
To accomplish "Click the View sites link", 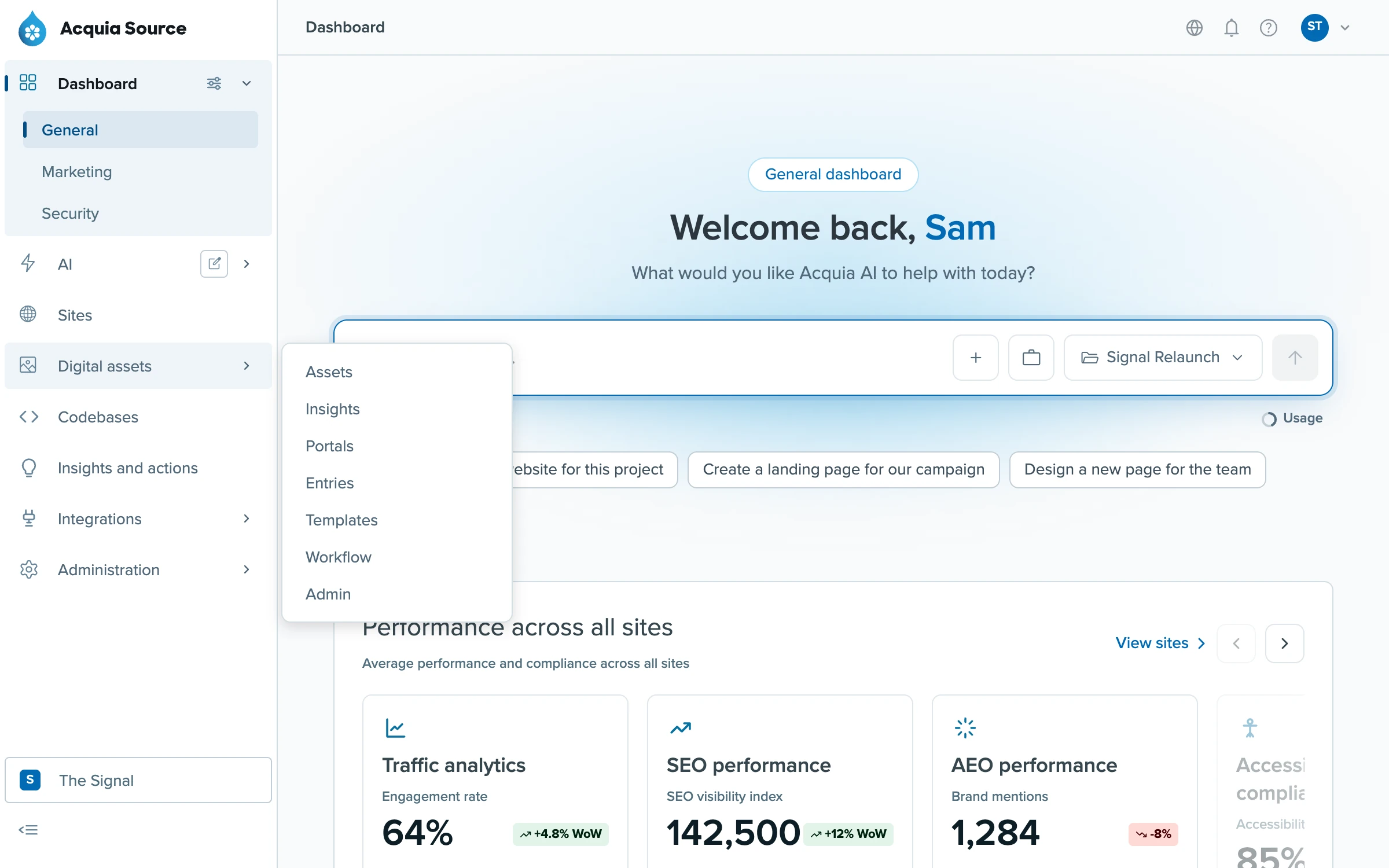I will click(x=1160, y=643).
